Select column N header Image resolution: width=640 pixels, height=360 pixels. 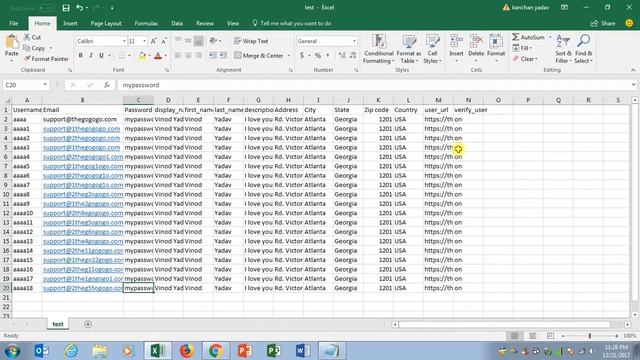[468, 100]
